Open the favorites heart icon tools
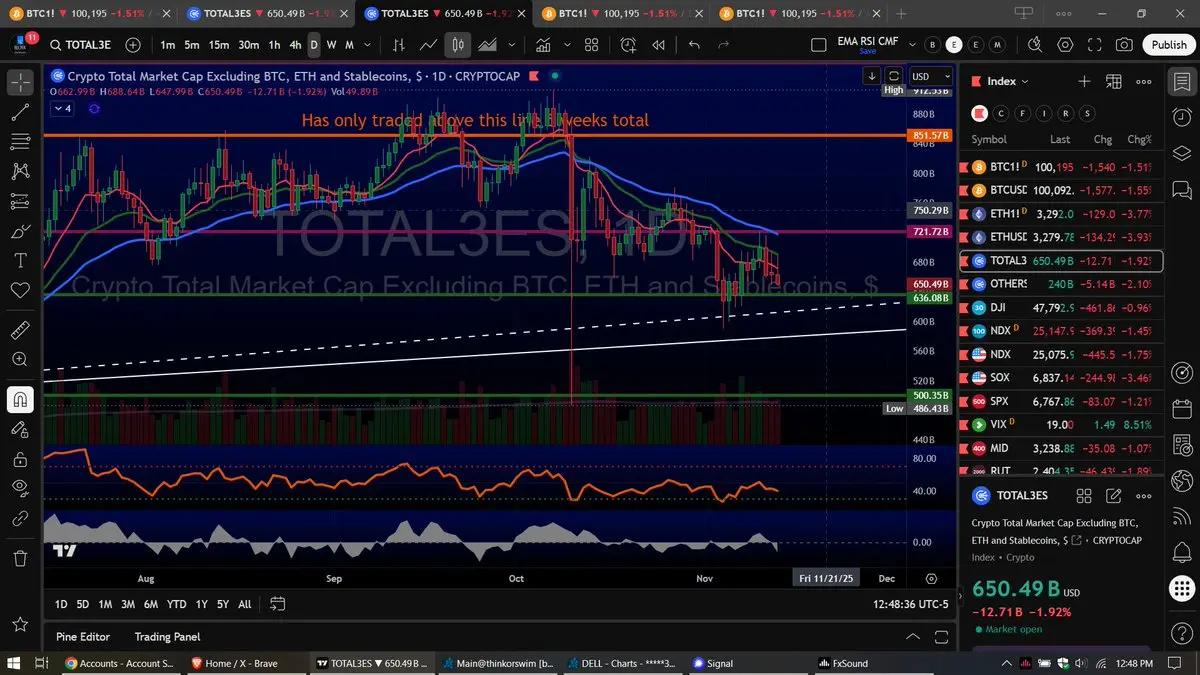 coord(19,290)
